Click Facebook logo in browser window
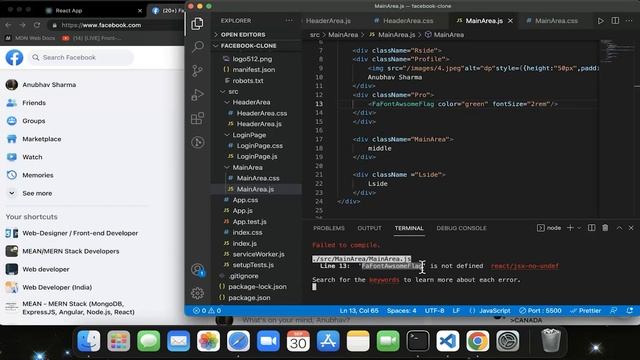Viewport: 640px width, 360px height. [14, 58]
